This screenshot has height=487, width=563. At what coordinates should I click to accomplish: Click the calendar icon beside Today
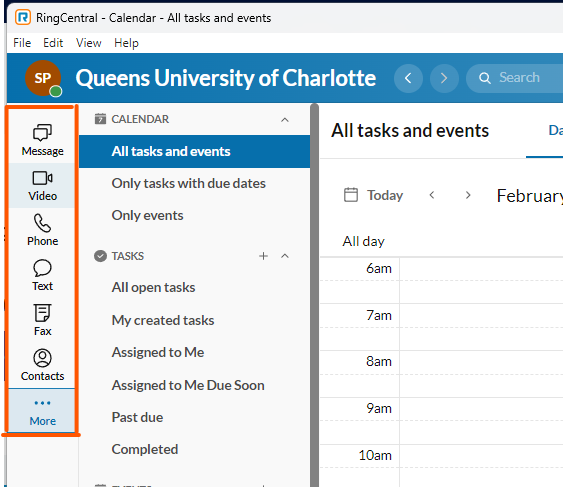click(x=350, y=195)
